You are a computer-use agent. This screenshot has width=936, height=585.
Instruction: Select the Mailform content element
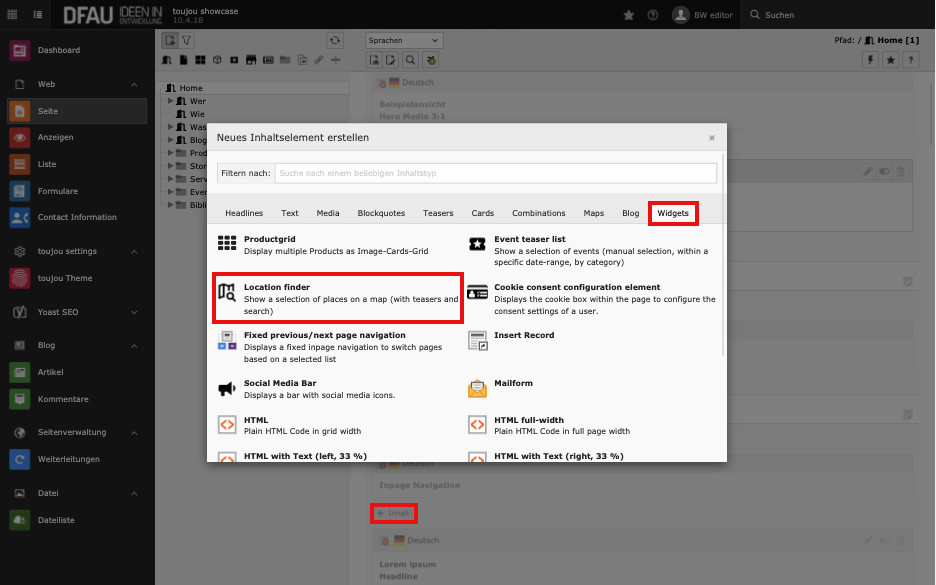(x=513, y=383)
